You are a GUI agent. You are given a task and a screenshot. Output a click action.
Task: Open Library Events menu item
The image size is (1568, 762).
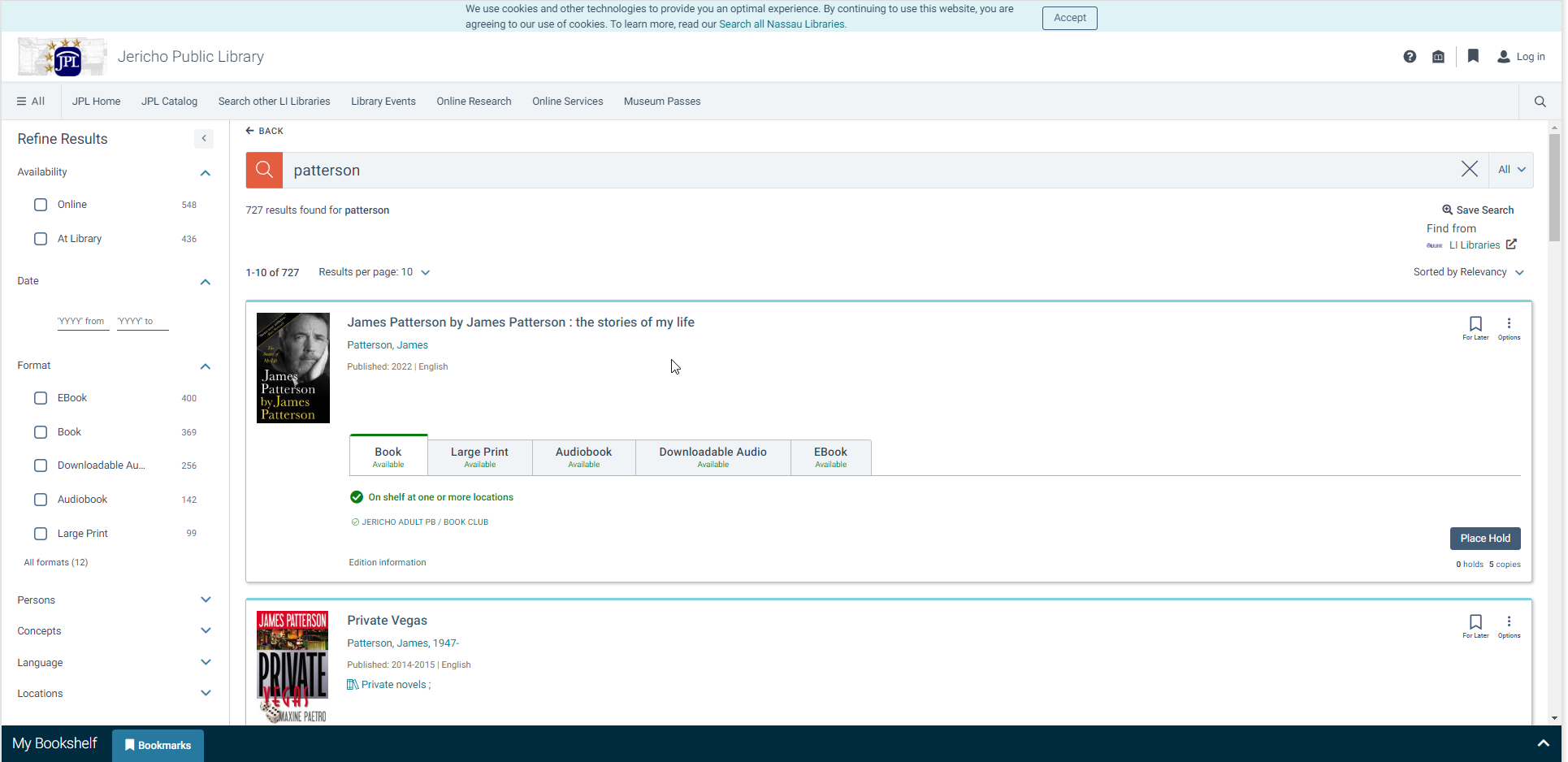click(x=383, y=102)
